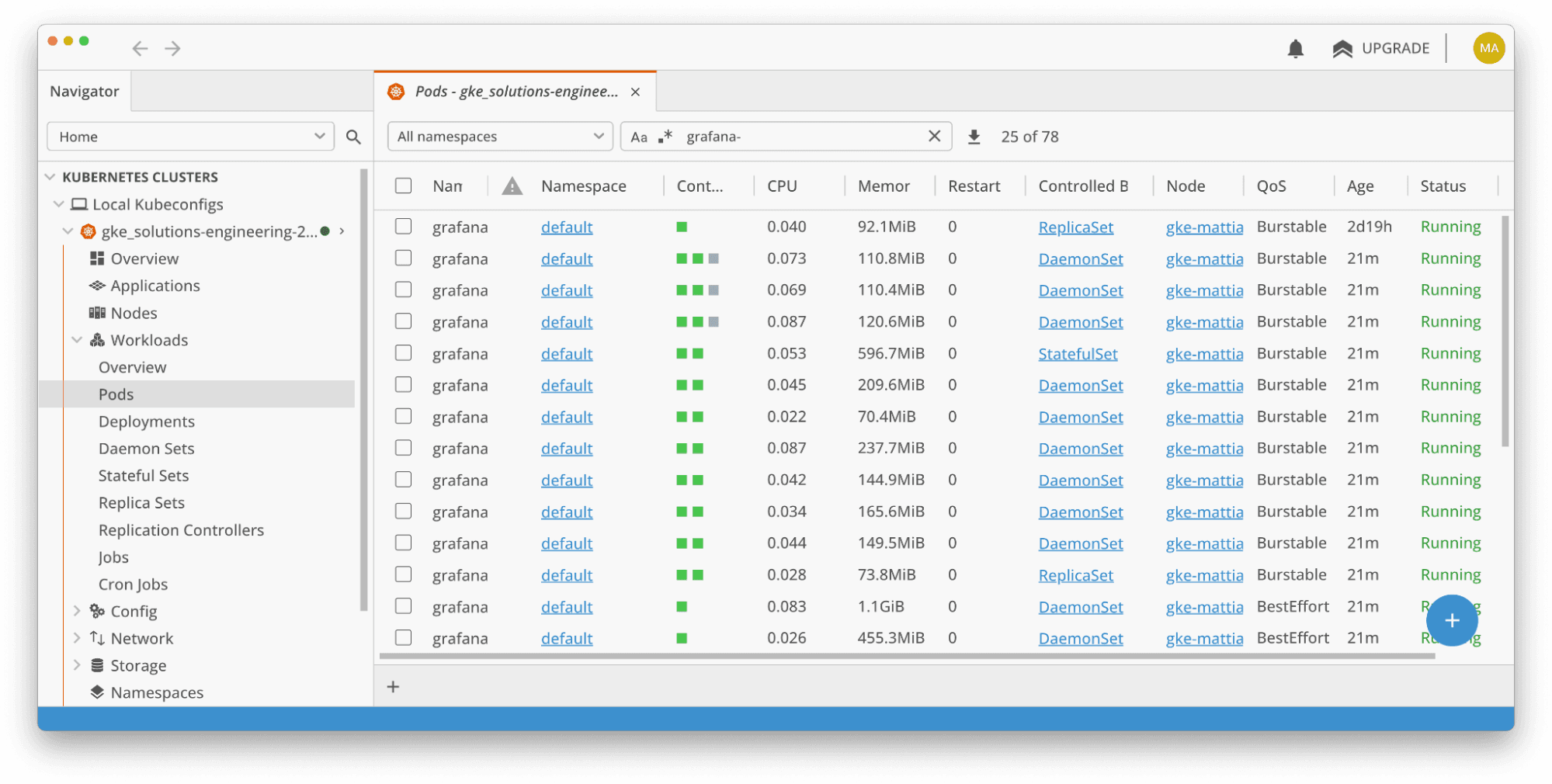
Task: Check the pod using 0.069 CPU
Action: pos(403,290)
